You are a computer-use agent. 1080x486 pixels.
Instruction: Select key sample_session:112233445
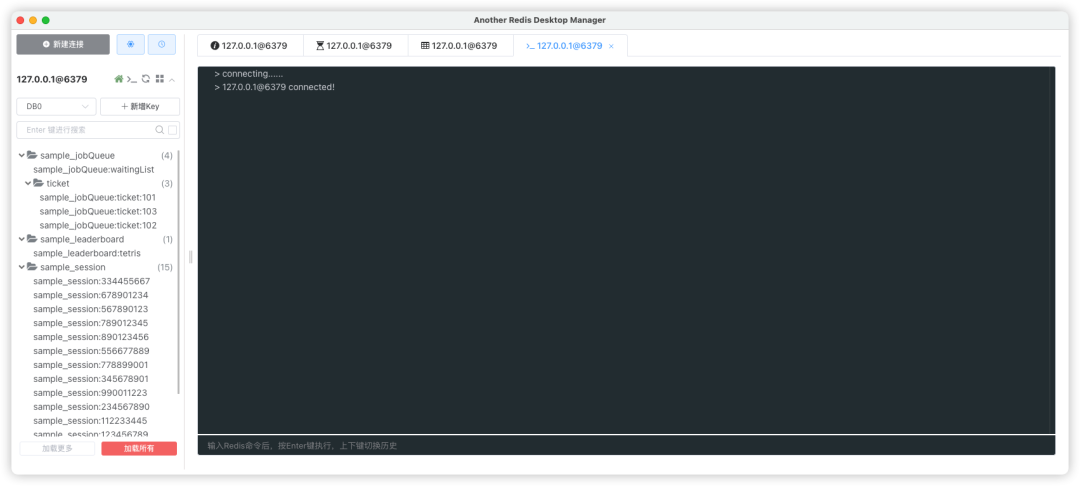coord(90,421)
